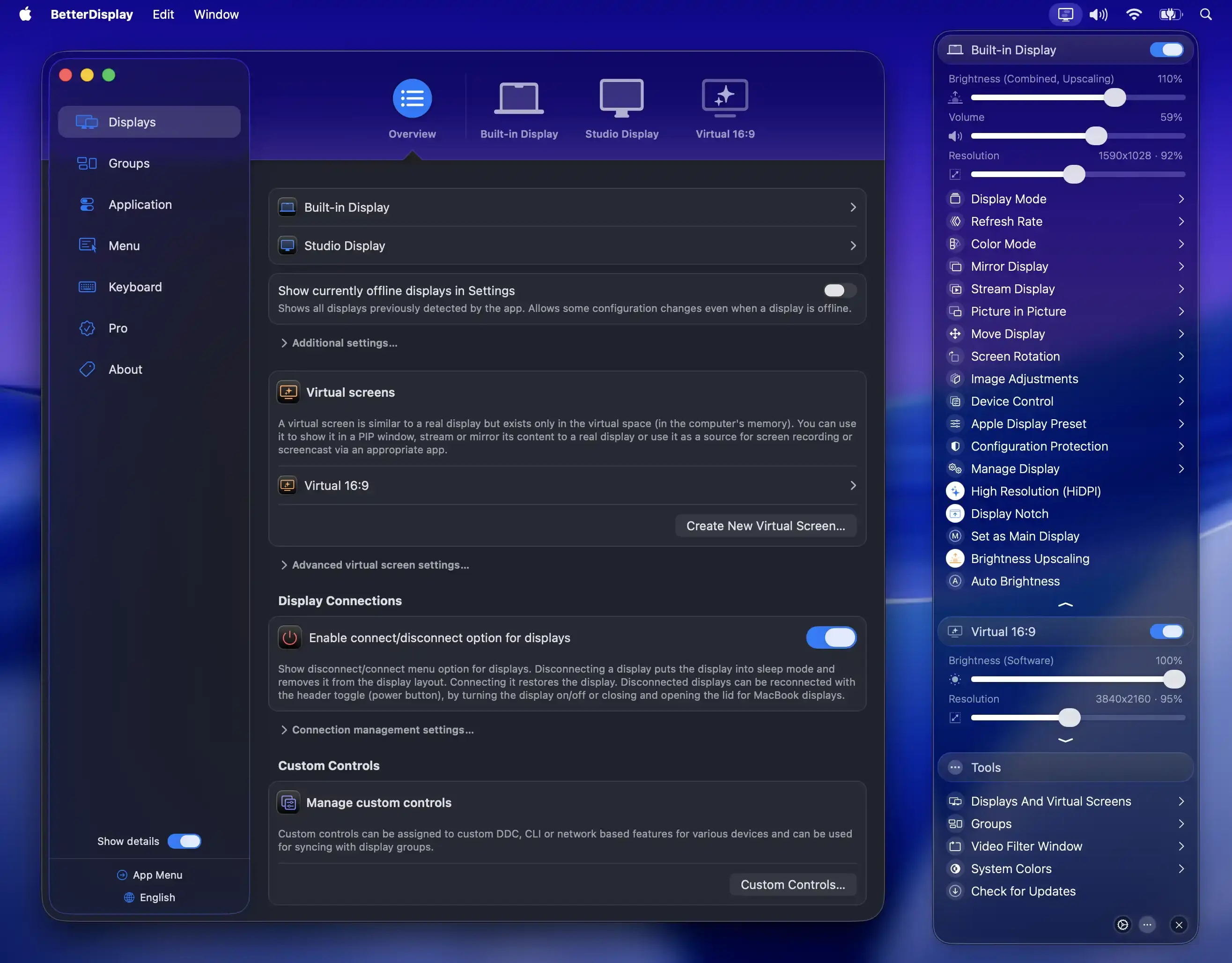Expand Virtual 16:9 options with down chevron
This screenshot has width=1232, height=963.
[x=1065, y=740]
